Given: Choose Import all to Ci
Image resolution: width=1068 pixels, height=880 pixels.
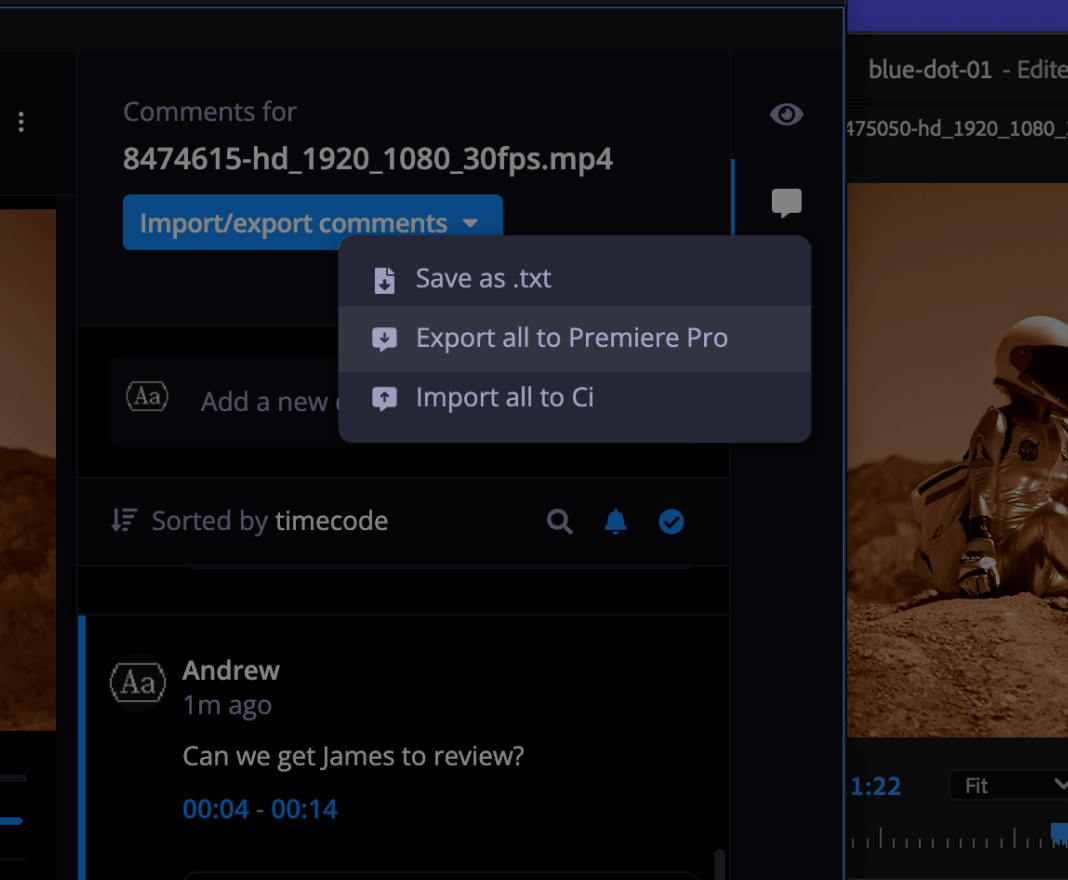Looking at the screenshot, I should [x=574, y=398].
